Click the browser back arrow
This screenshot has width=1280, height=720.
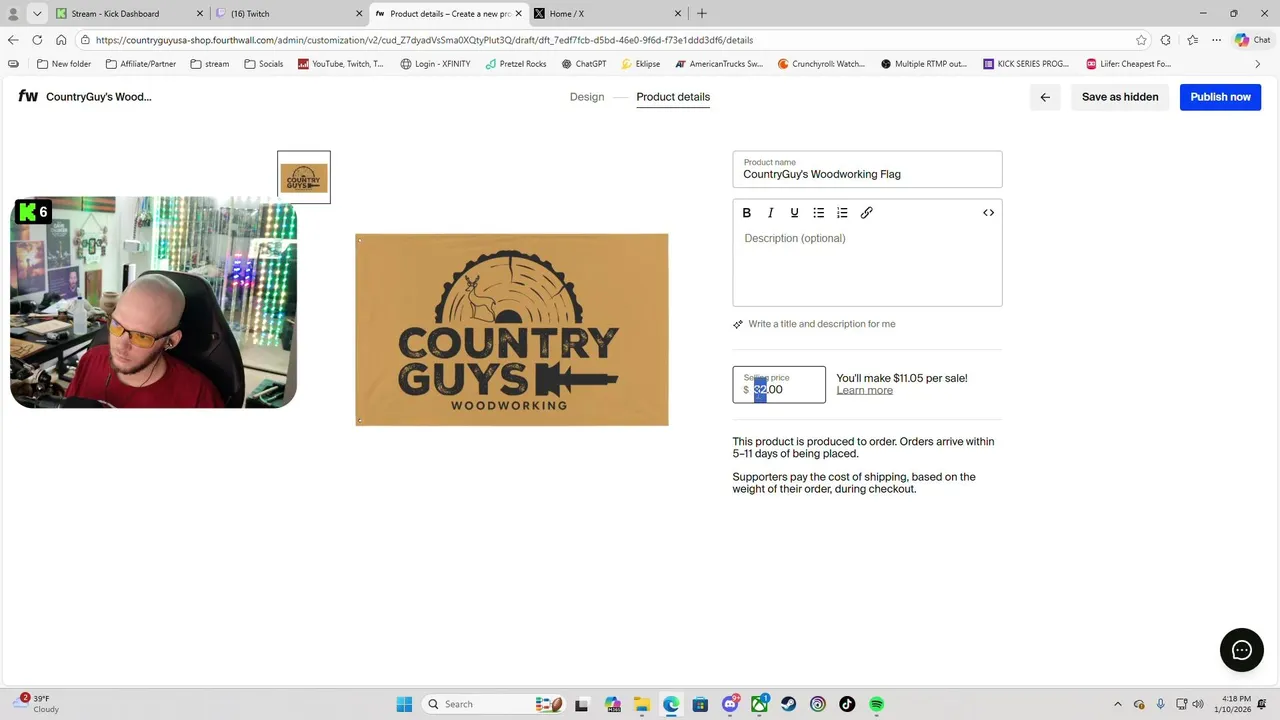pyautogui.click(x=13, y=40)
